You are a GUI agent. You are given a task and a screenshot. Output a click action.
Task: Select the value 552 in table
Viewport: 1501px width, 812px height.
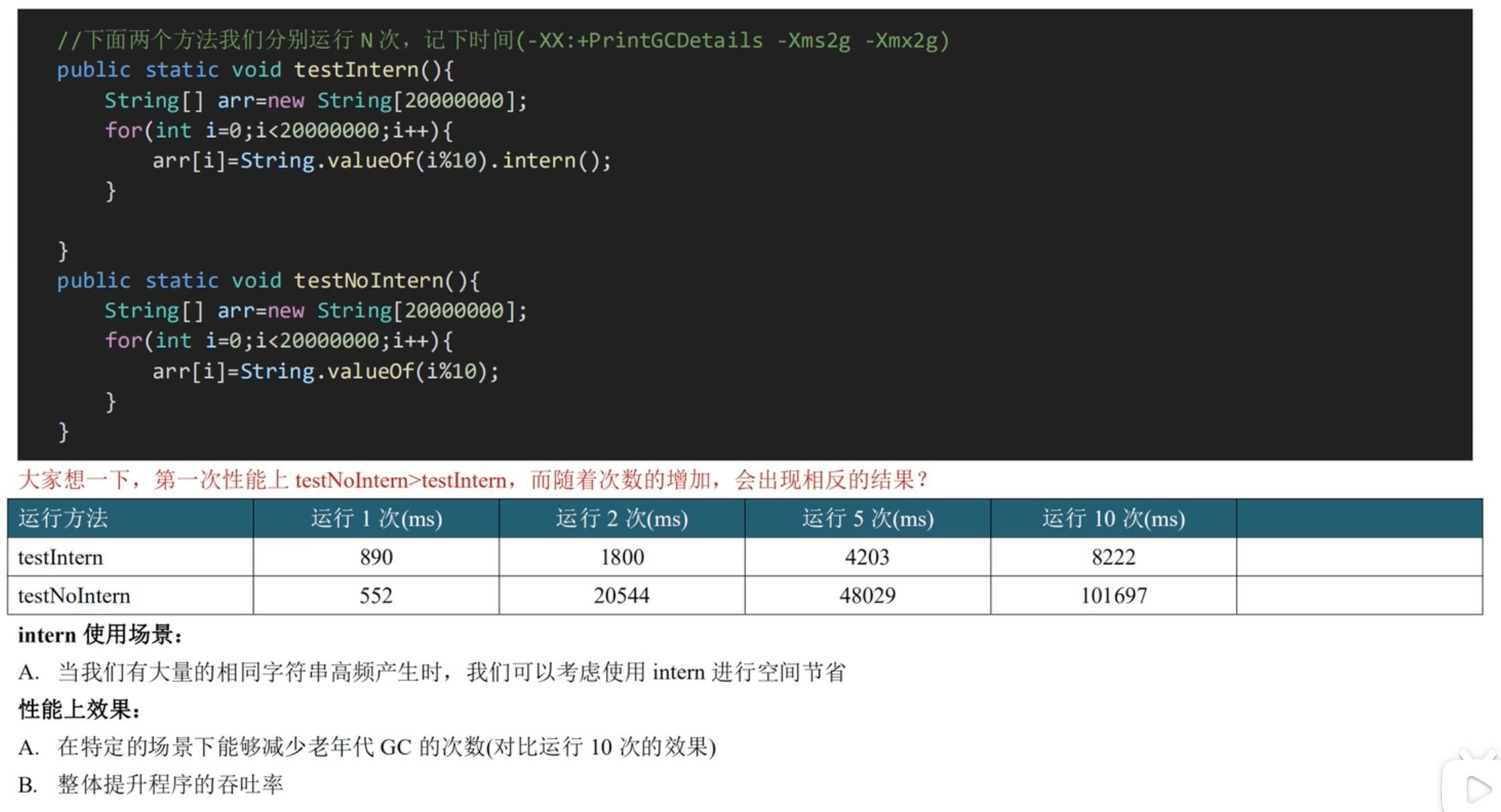376,596
